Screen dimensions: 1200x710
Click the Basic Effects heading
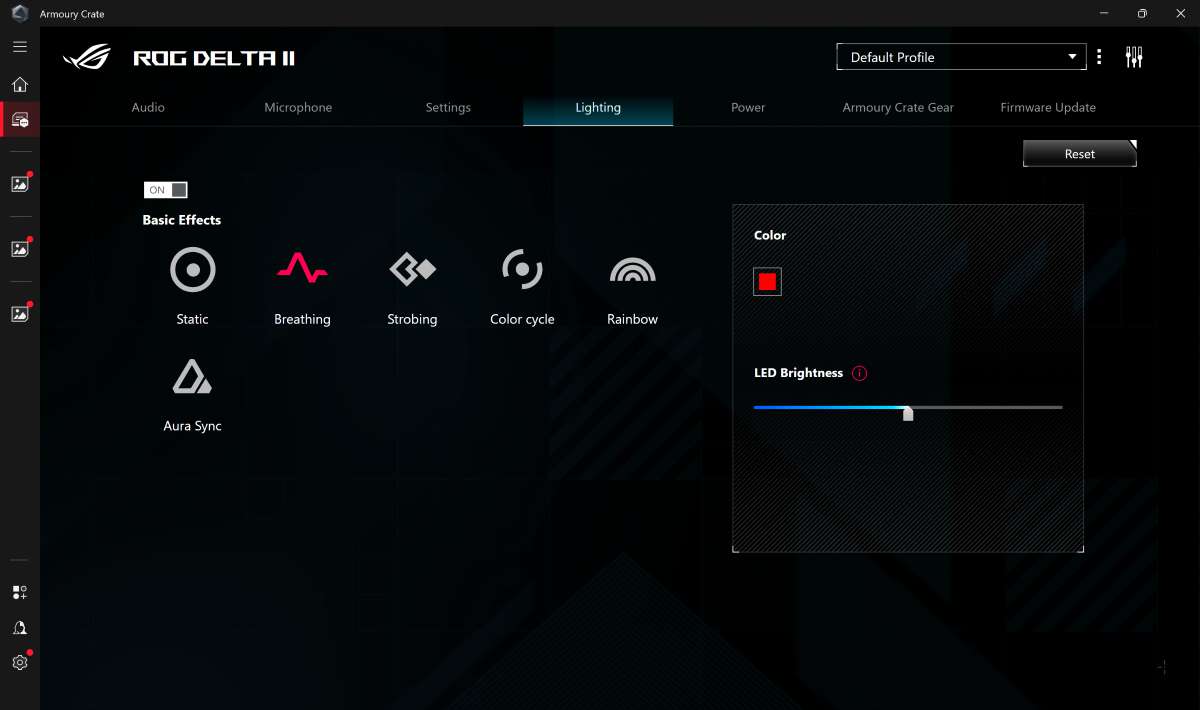[x=182, y=220]
